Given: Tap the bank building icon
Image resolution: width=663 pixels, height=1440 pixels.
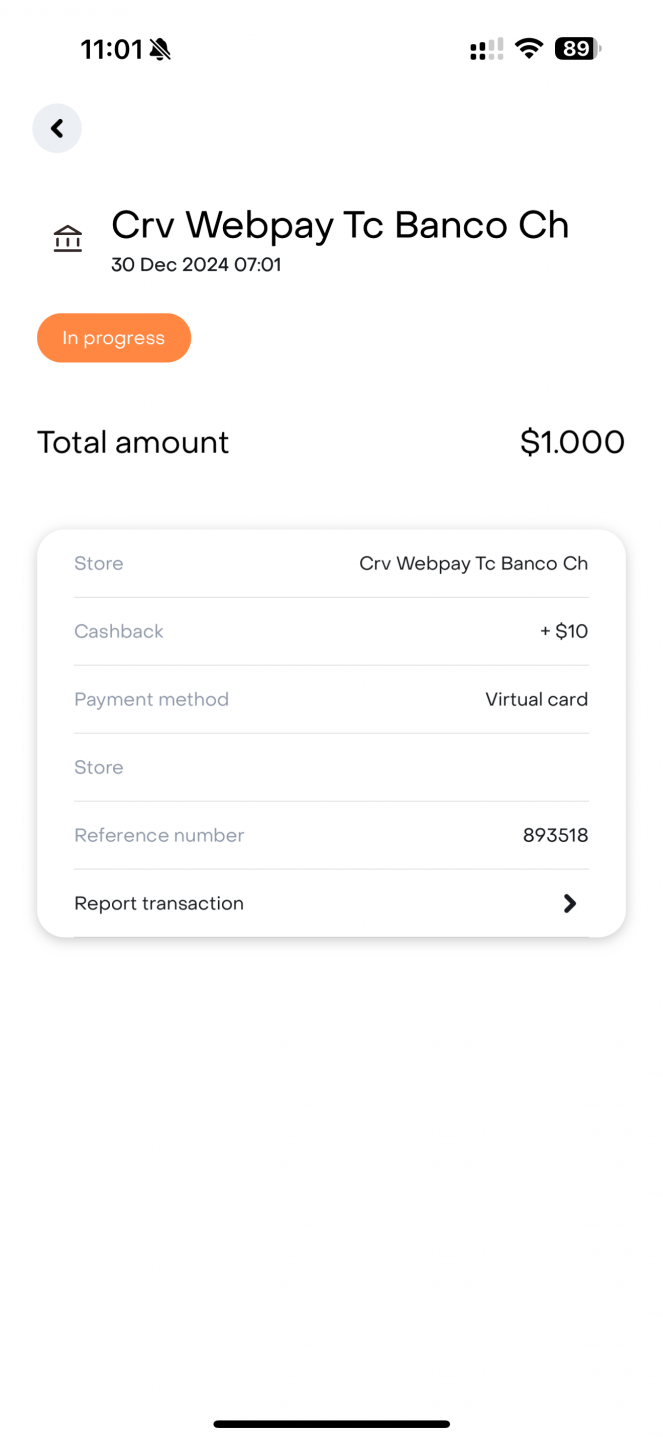Looking at the screenshot, I should coord(68,239).
